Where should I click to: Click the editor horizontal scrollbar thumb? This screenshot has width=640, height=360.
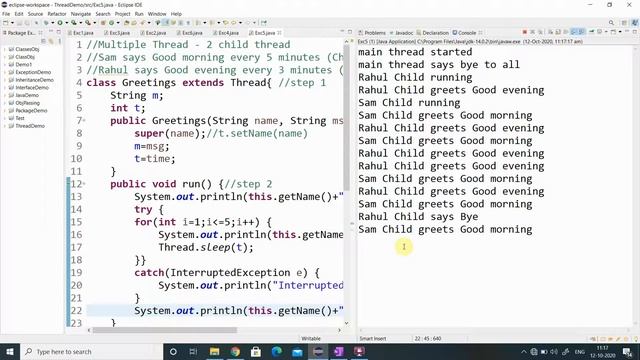tap(164, 330)
